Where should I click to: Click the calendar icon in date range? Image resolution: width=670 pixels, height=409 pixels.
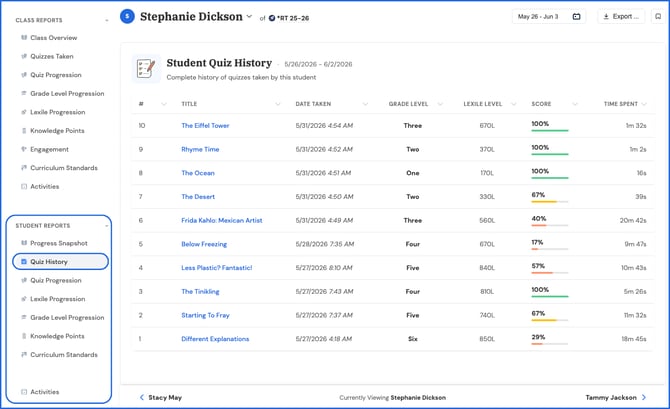tap(576, 17)
